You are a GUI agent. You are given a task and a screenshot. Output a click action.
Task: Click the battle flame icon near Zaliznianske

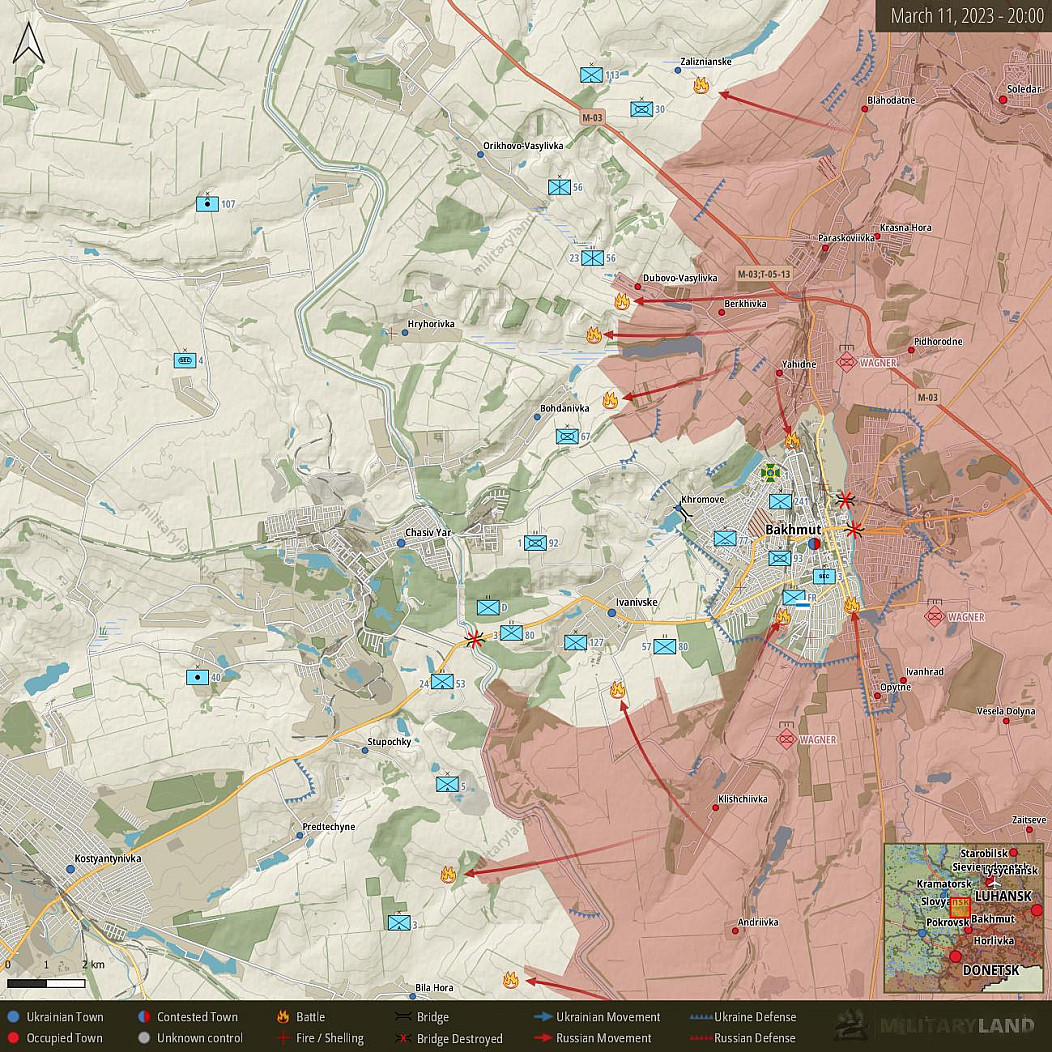701,86
